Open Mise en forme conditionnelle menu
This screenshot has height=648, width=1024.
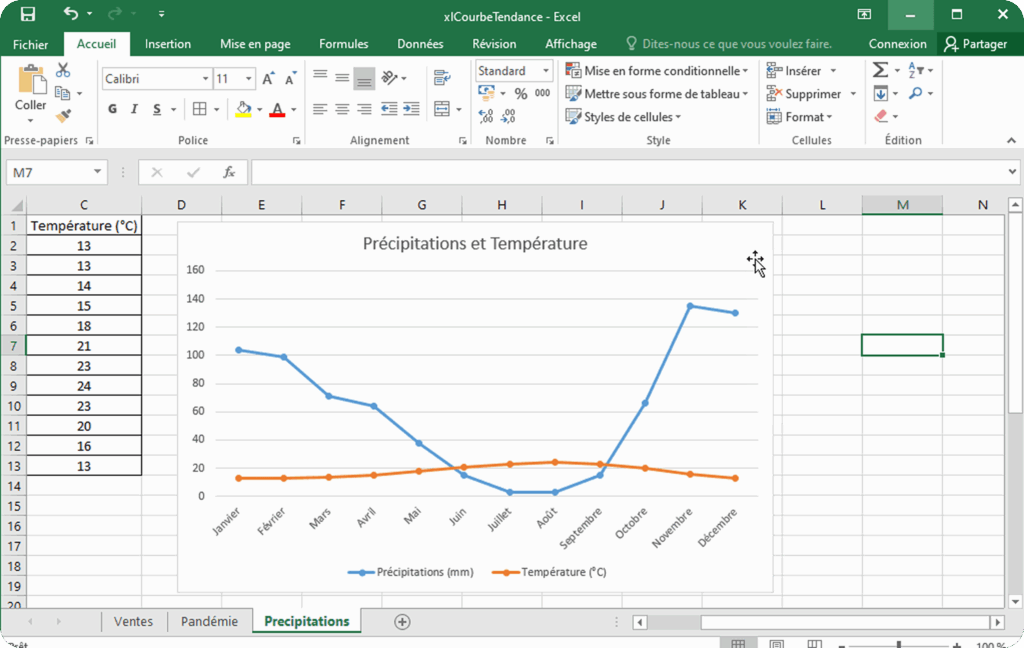point(656,71)
